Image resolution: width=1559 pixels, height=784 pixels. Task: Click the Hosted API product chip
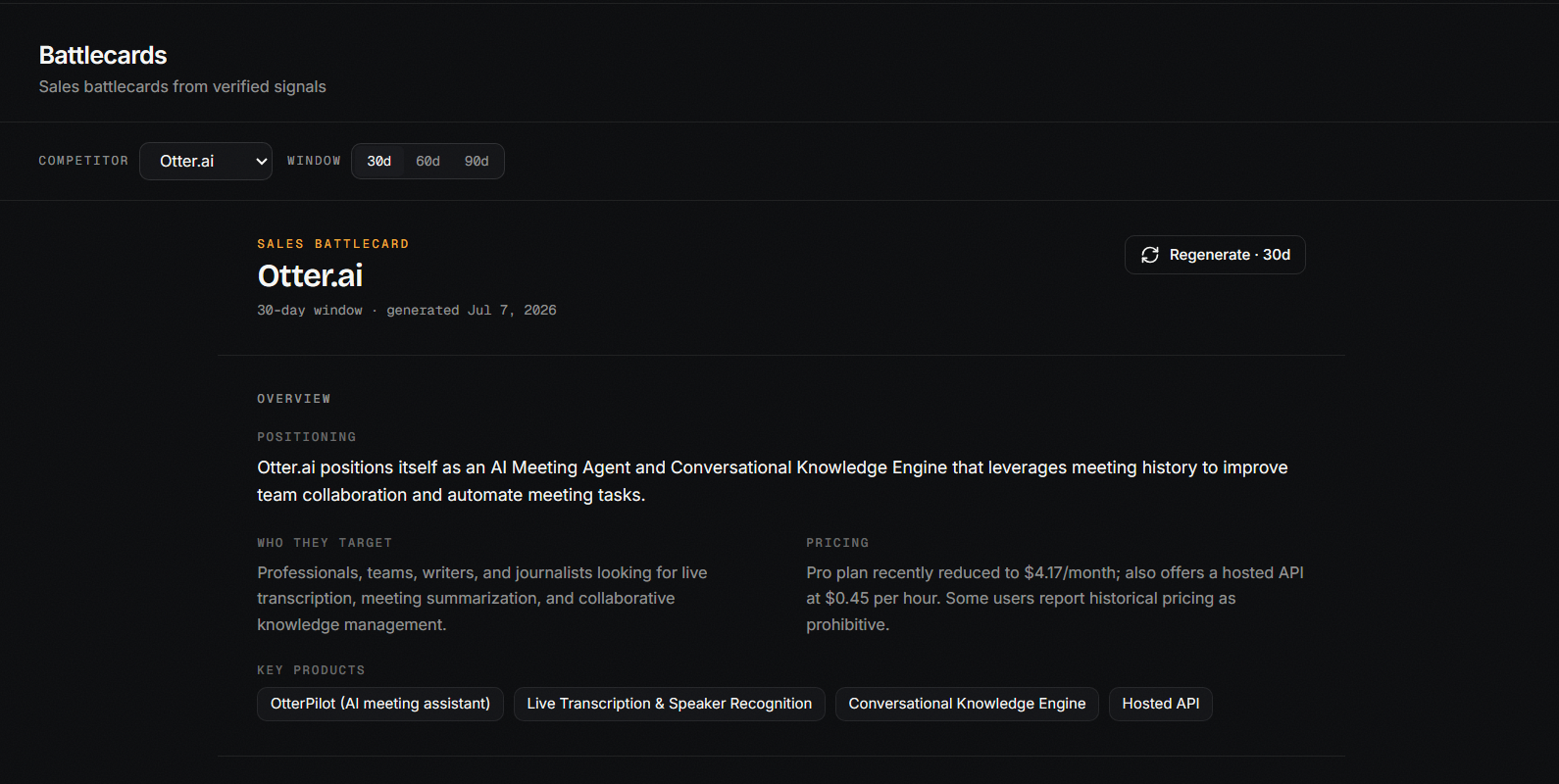pyautogui.click(x=1161, y=704)
